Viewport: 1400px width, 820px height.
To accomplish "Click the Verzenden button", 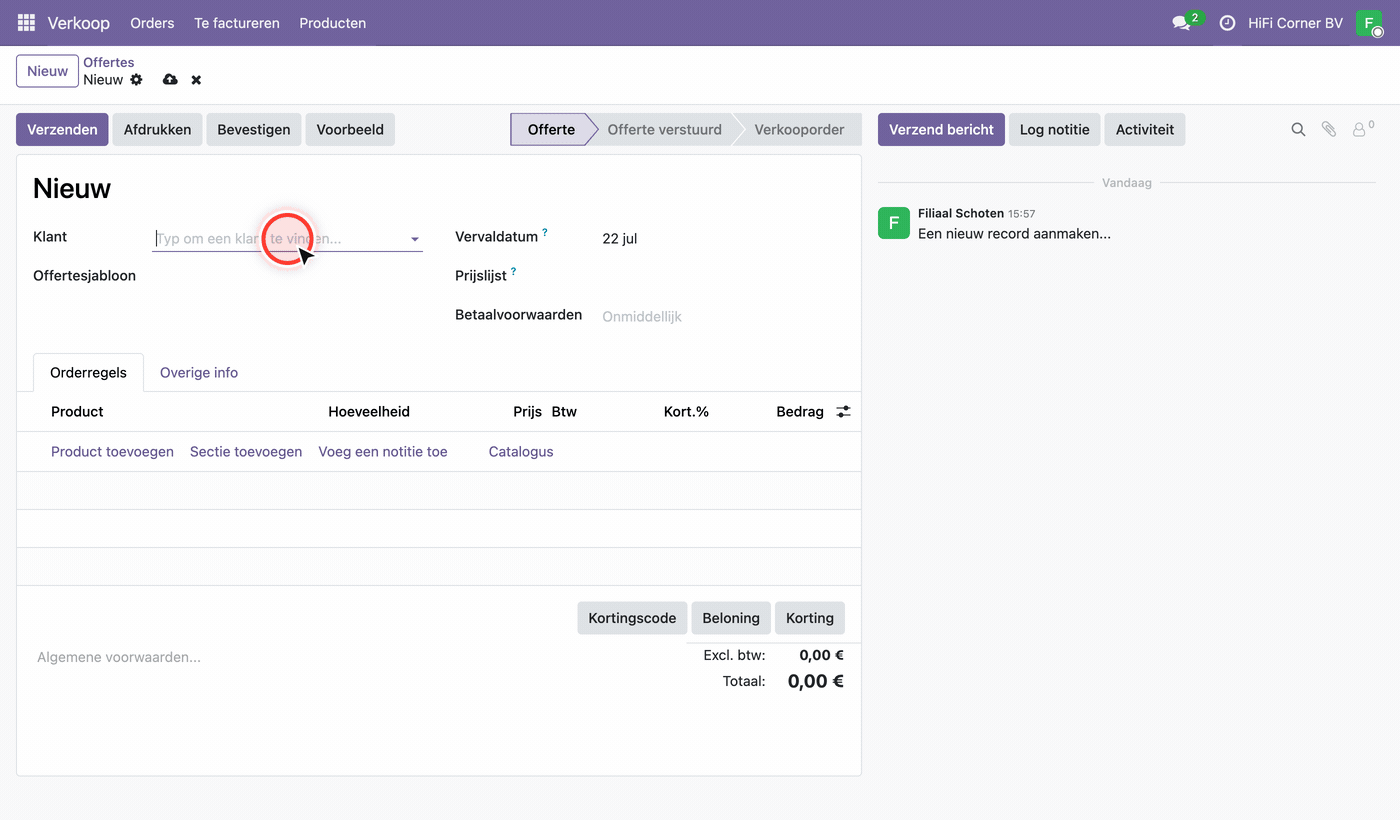I will (62, 129).
